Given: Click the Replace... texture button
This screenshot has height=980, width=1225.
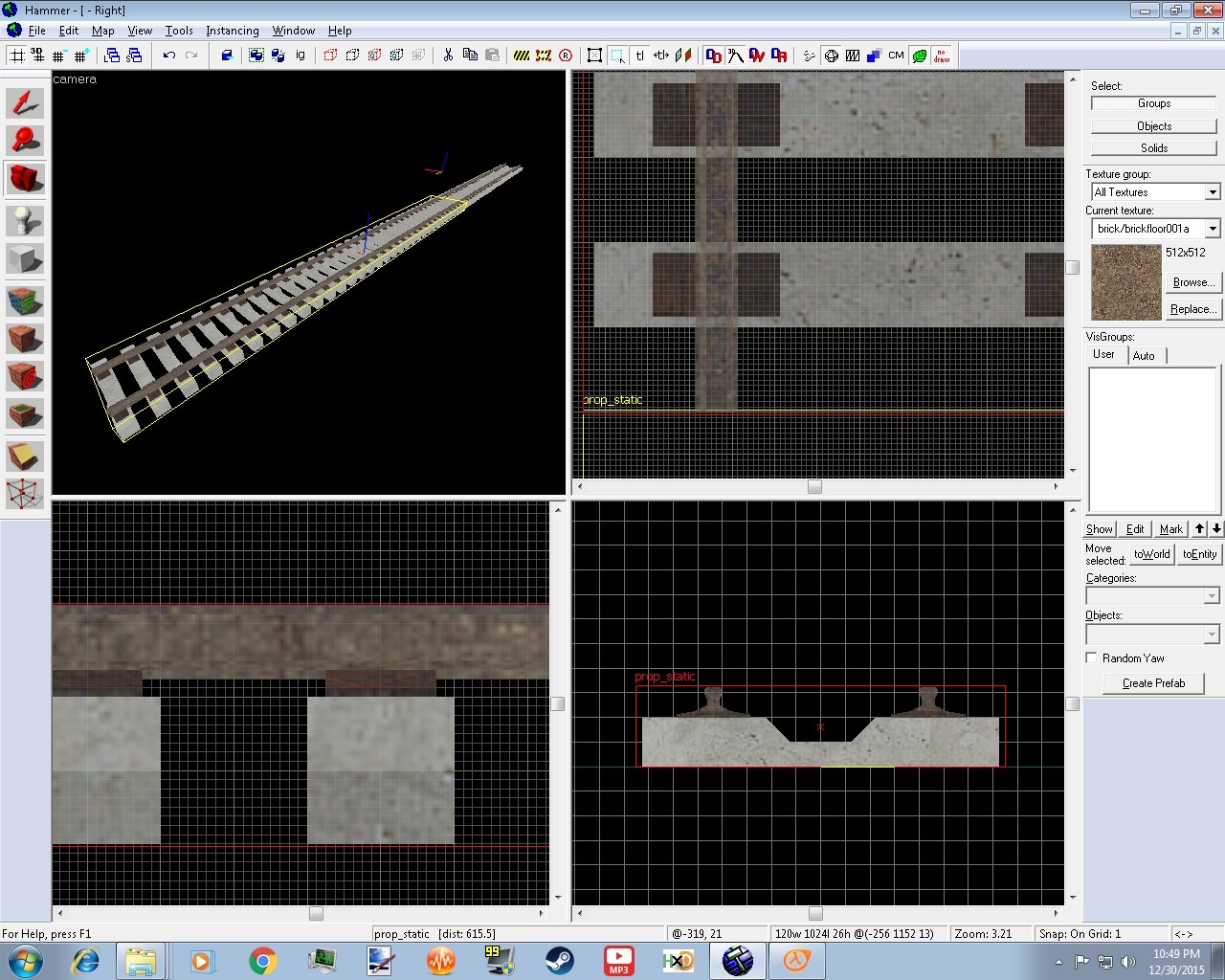Looking at the screenshot, I should tap(1193, 309).
